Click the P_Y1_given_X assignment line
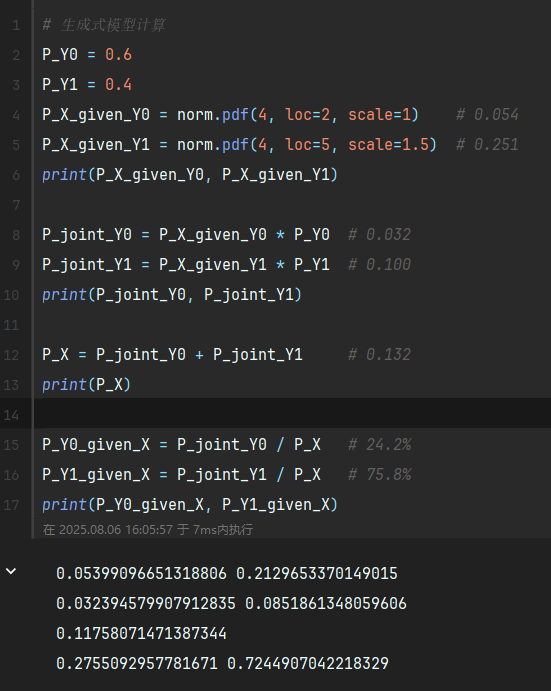 (x=181, y=474)
